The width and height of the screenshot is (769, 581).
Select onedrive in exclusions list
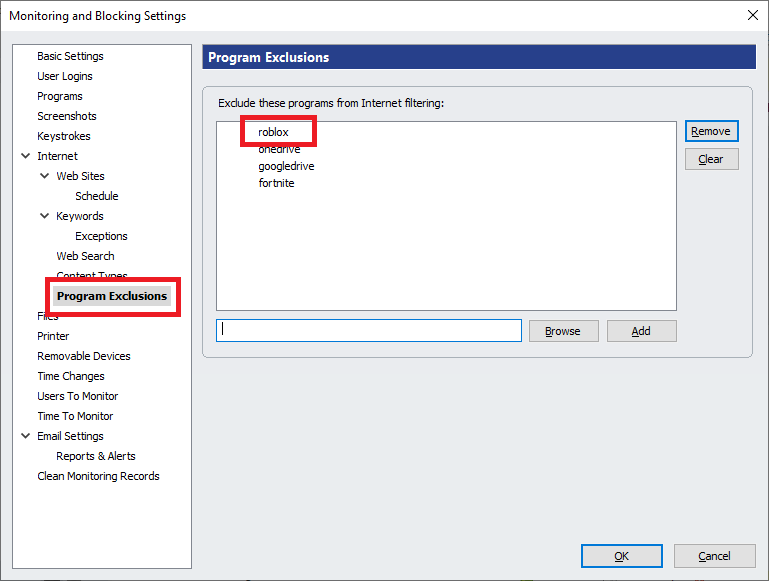click(279, 149)
